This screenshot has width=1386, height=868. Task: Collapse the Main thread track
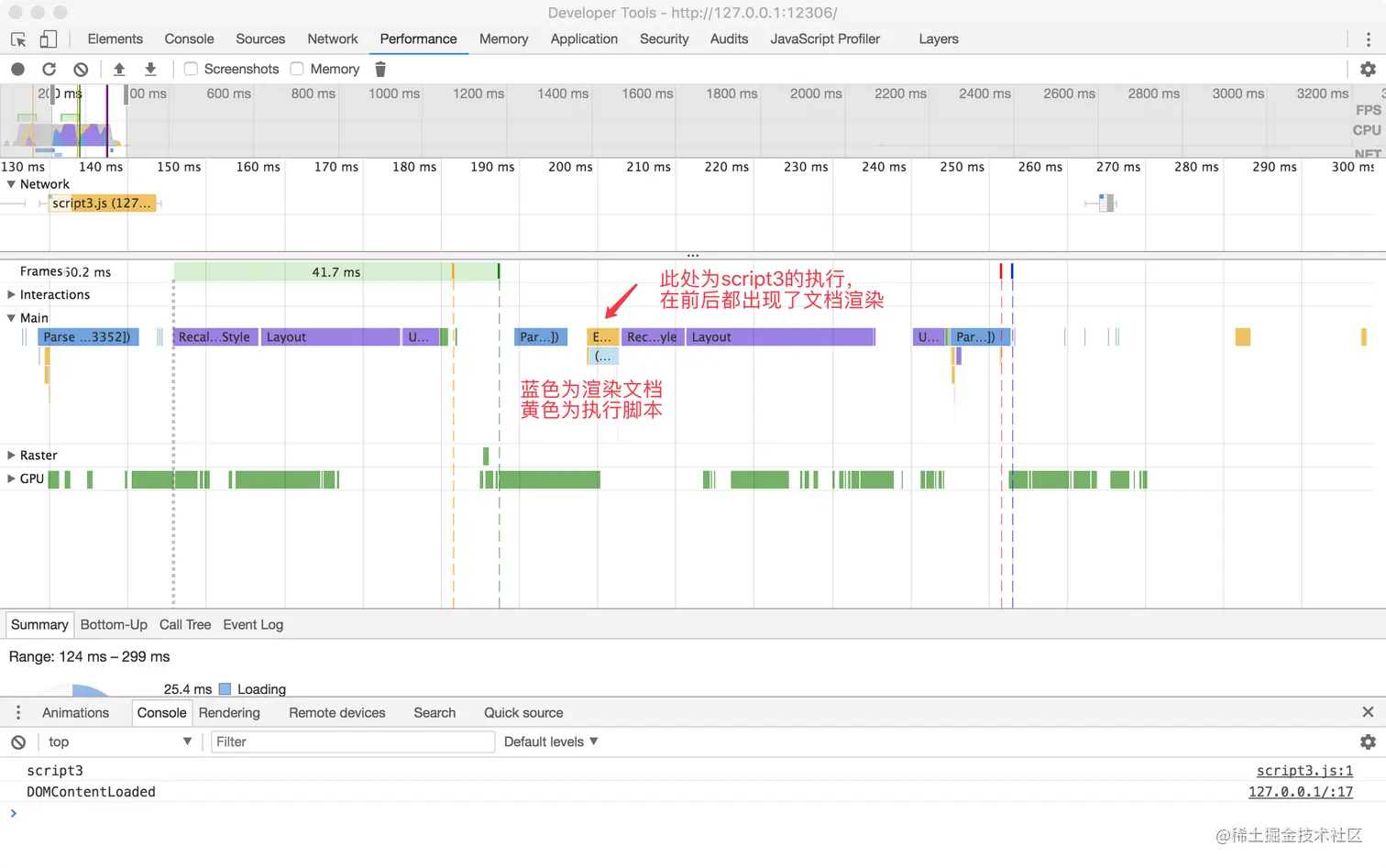coord(11,318)
